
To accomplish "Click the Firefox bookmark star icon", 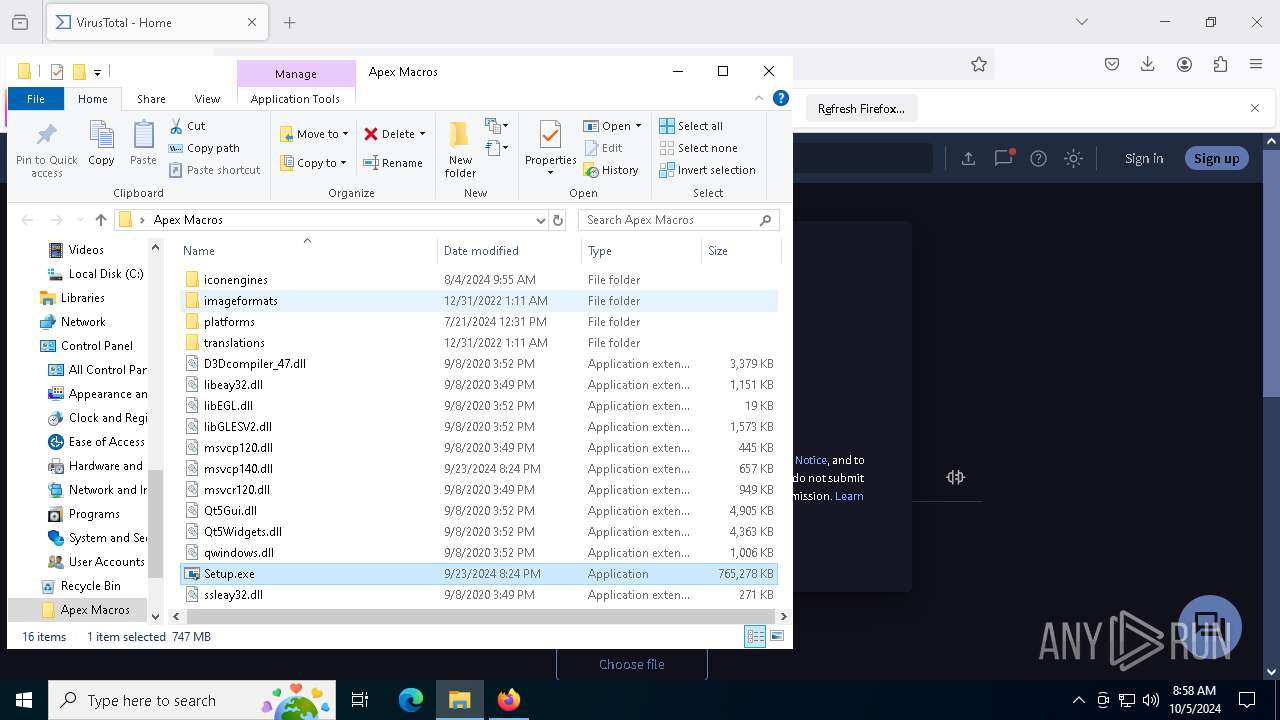I will point(979,64).
